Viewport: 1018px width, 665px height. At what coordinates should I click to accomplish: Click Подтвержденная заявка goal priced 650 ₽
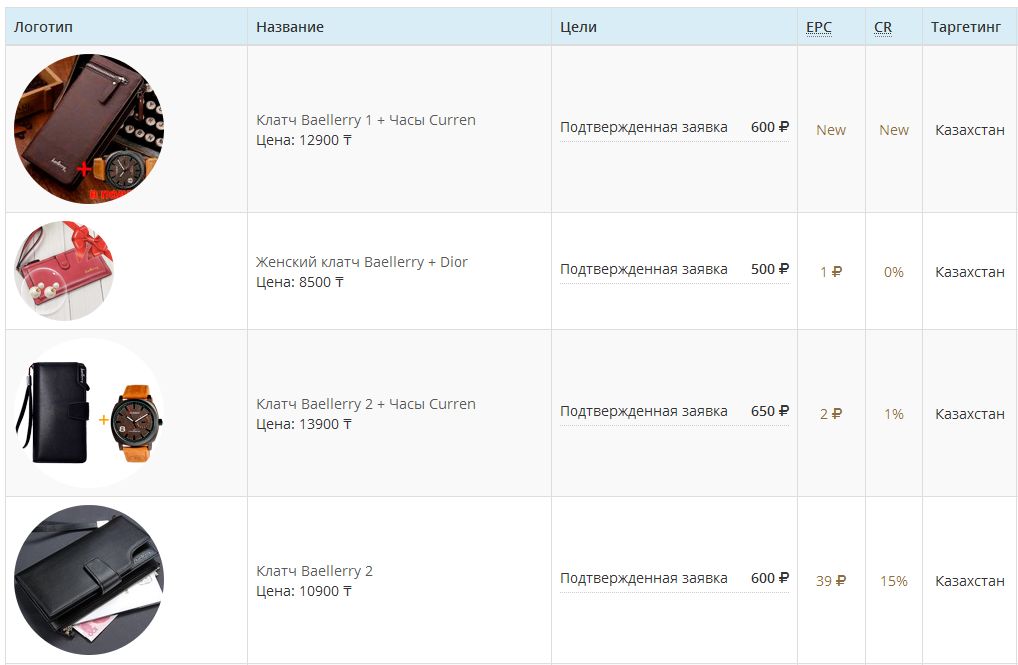[643, 411]
